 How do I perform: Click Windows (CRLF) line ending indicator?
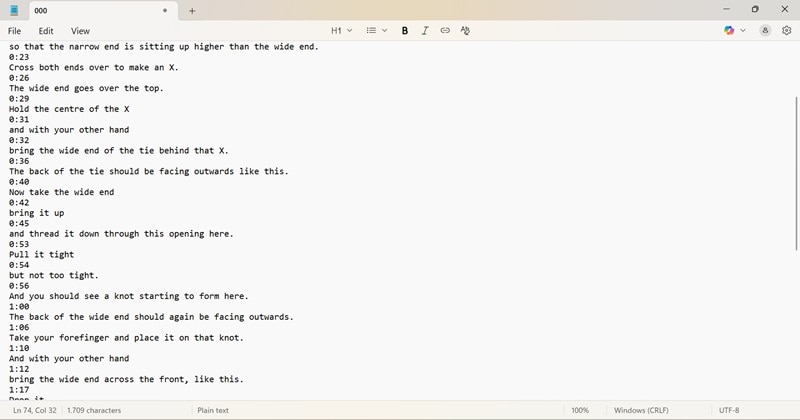coord(641,410)
